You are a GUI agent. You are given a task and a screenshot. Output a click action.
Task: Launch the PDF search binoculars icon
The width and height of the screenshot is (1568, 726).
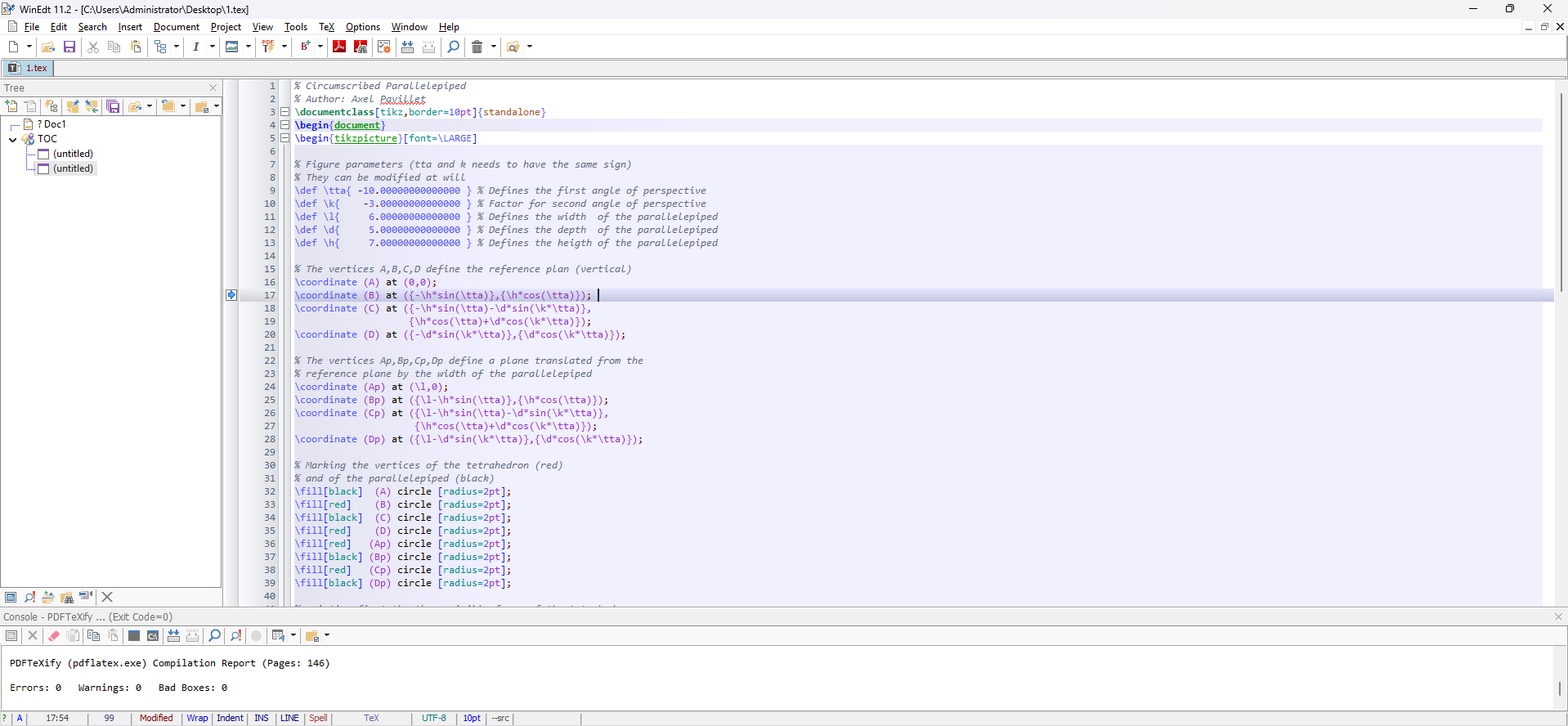point(361,47)
